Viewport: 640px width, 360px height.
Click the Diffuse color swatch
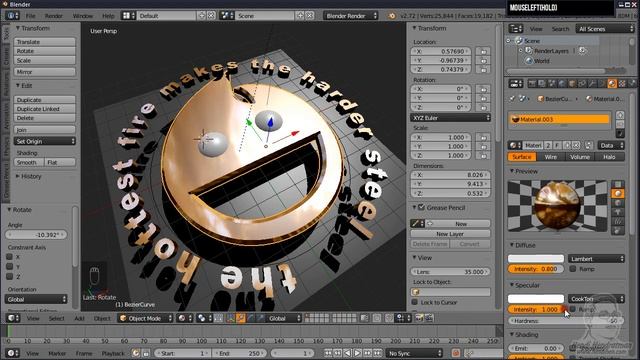[536, 259]
